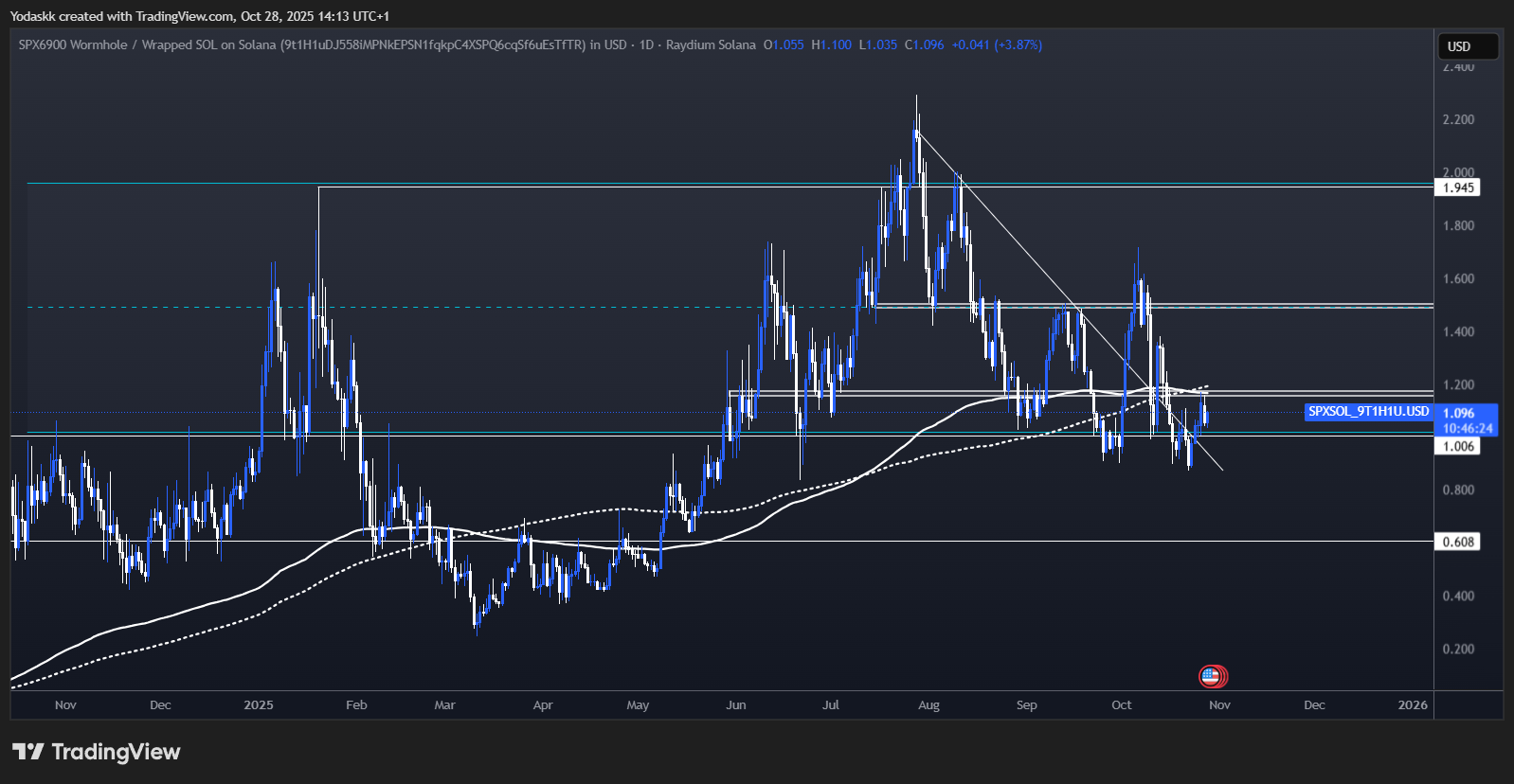Image resolution: width=1514 pixels, height=784 pixels.
Task: Click the +0.041 (+3.87%) change value
Action: pyautogui.click(x=997, y=45)
